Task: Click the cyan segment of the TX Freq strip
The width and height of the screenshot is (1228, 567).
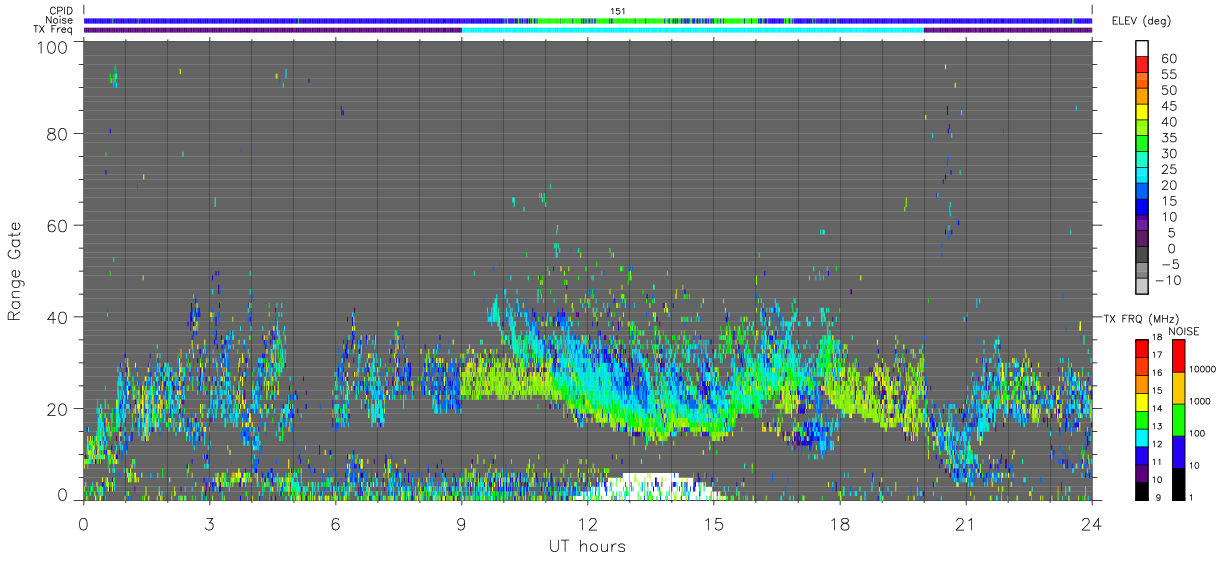Action: (692, 30)
